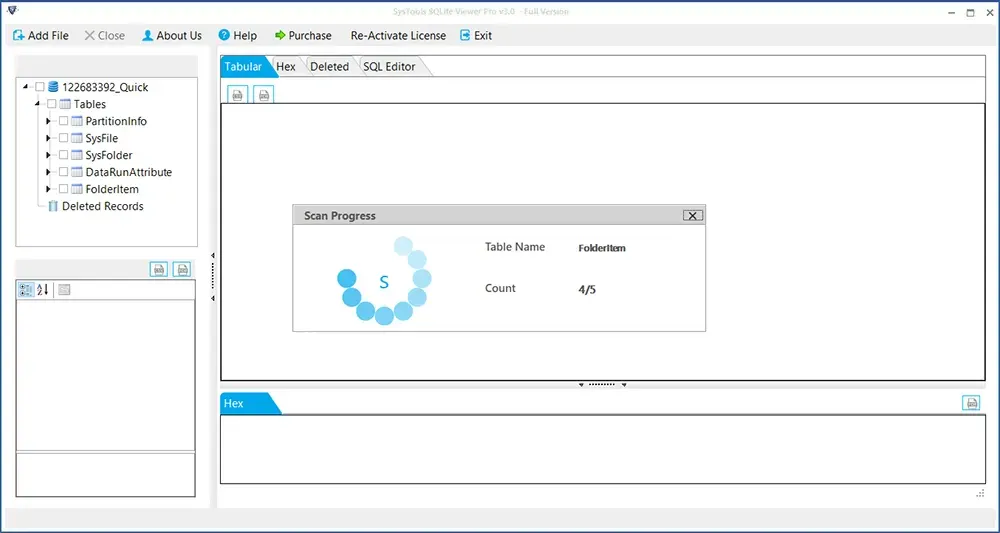Screen dimensions: 1000x533
Task: Select the SysFolder table
Action: (x=109, y=155)
